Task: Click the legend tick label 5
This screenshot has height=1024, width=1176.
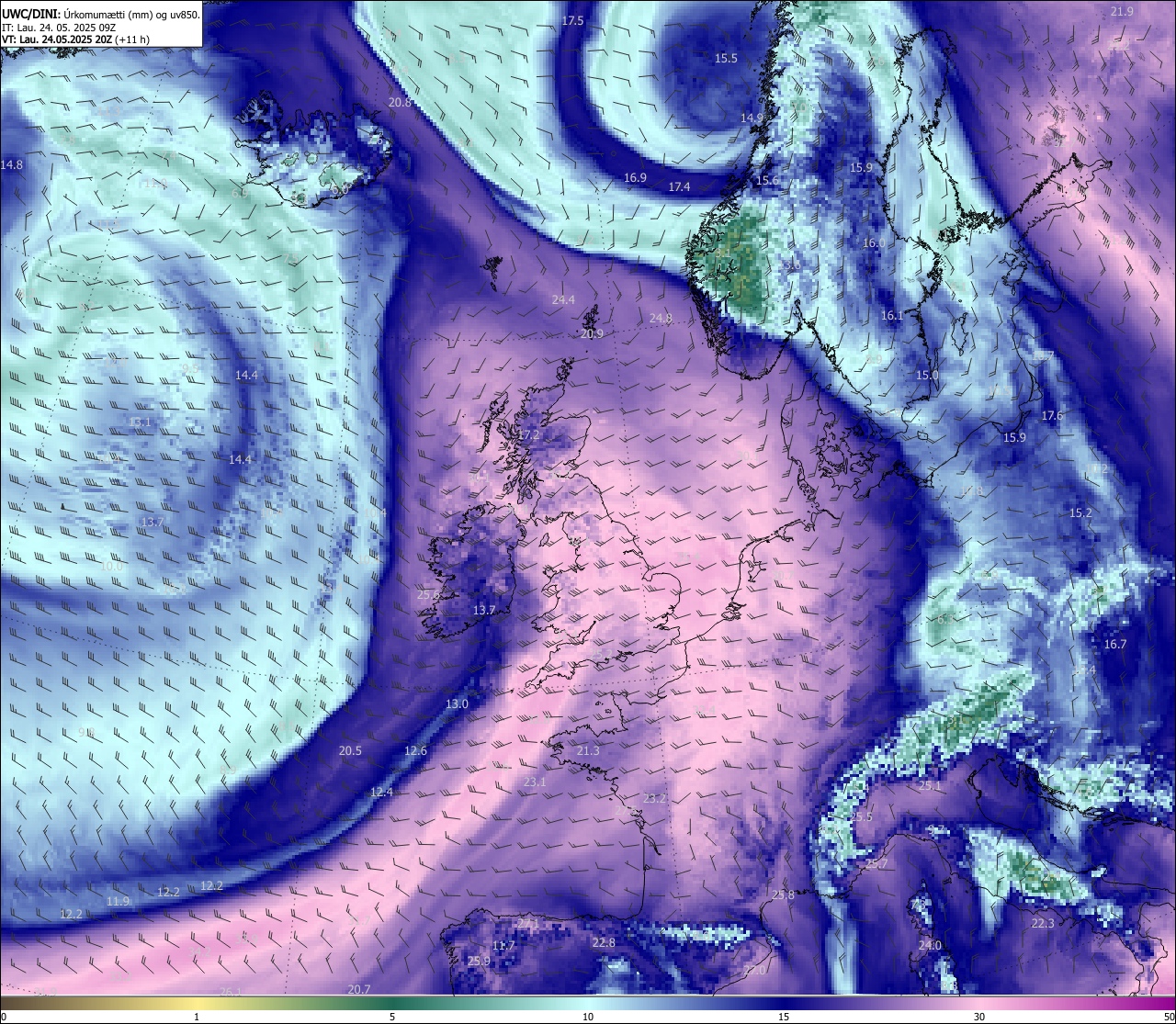Action: [x=392, y=1017]
